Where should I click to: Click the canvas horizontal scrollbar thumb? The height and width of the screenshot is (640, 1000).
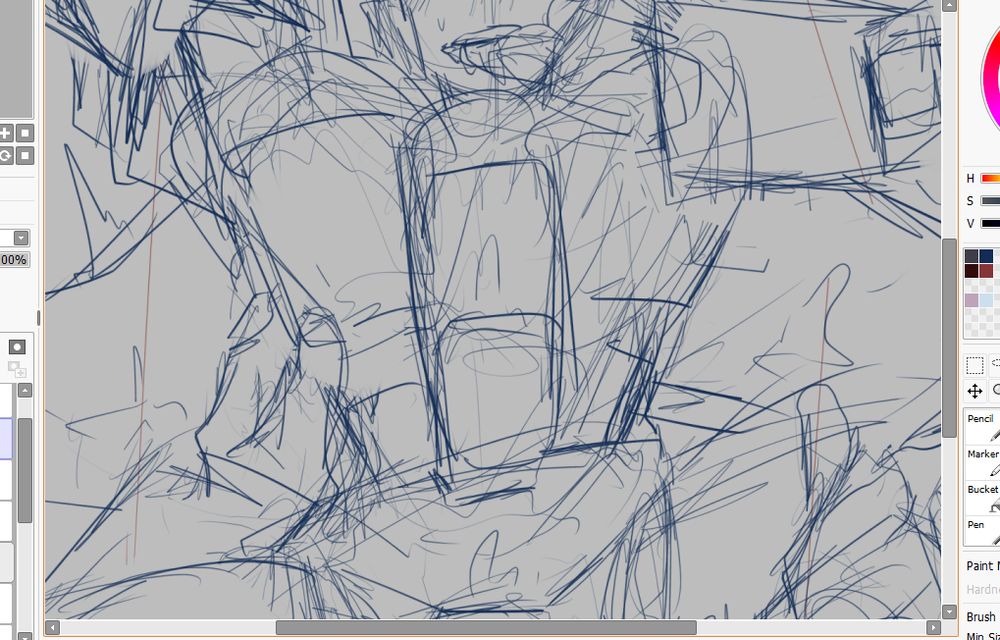tap(486, 628)
